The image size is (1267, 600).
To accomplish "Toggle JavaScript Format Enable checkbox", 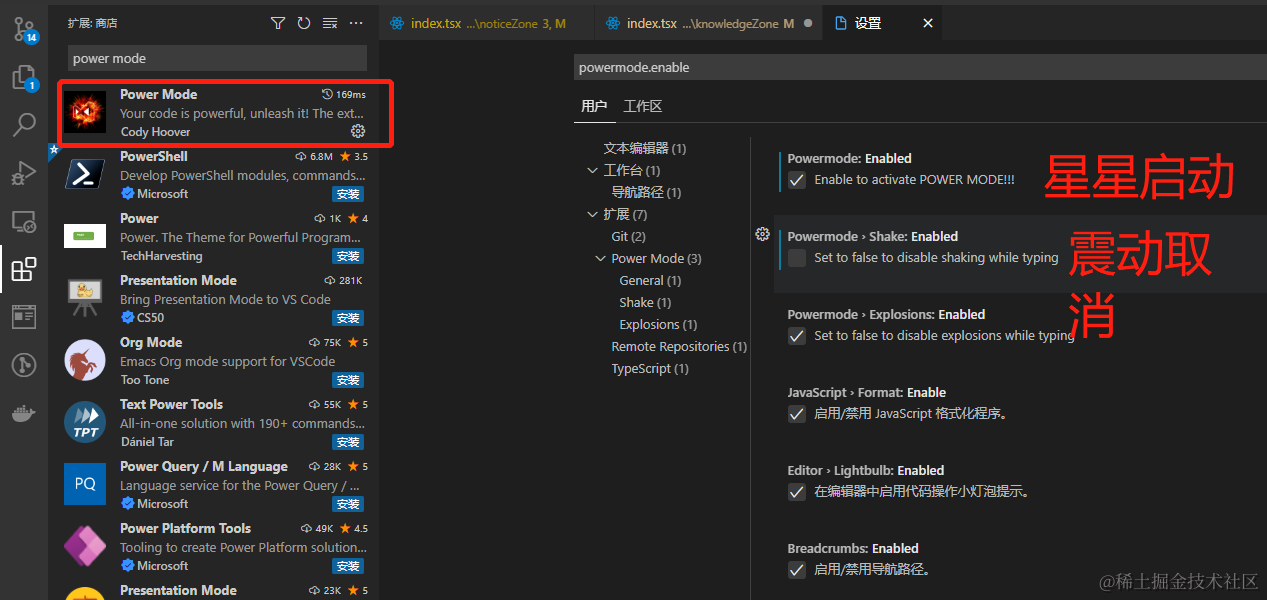I will (x=797, y=414).
